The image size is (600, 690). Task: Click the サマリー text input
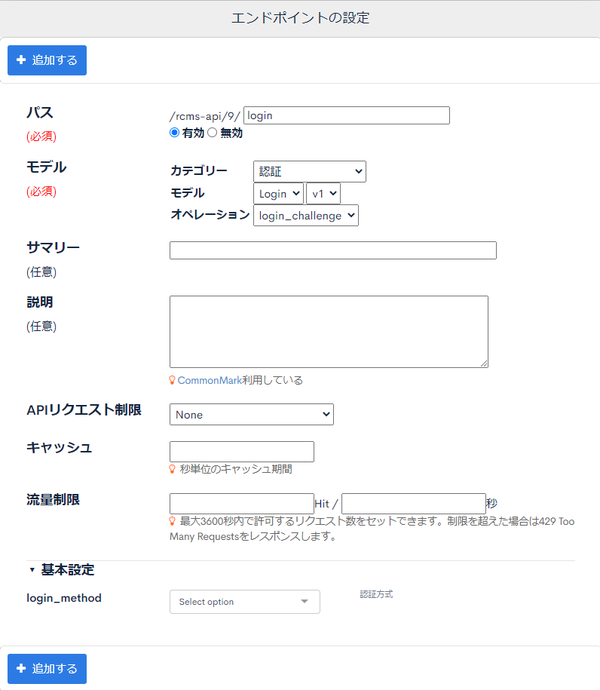pyautogui.click(x=333, y=250)
